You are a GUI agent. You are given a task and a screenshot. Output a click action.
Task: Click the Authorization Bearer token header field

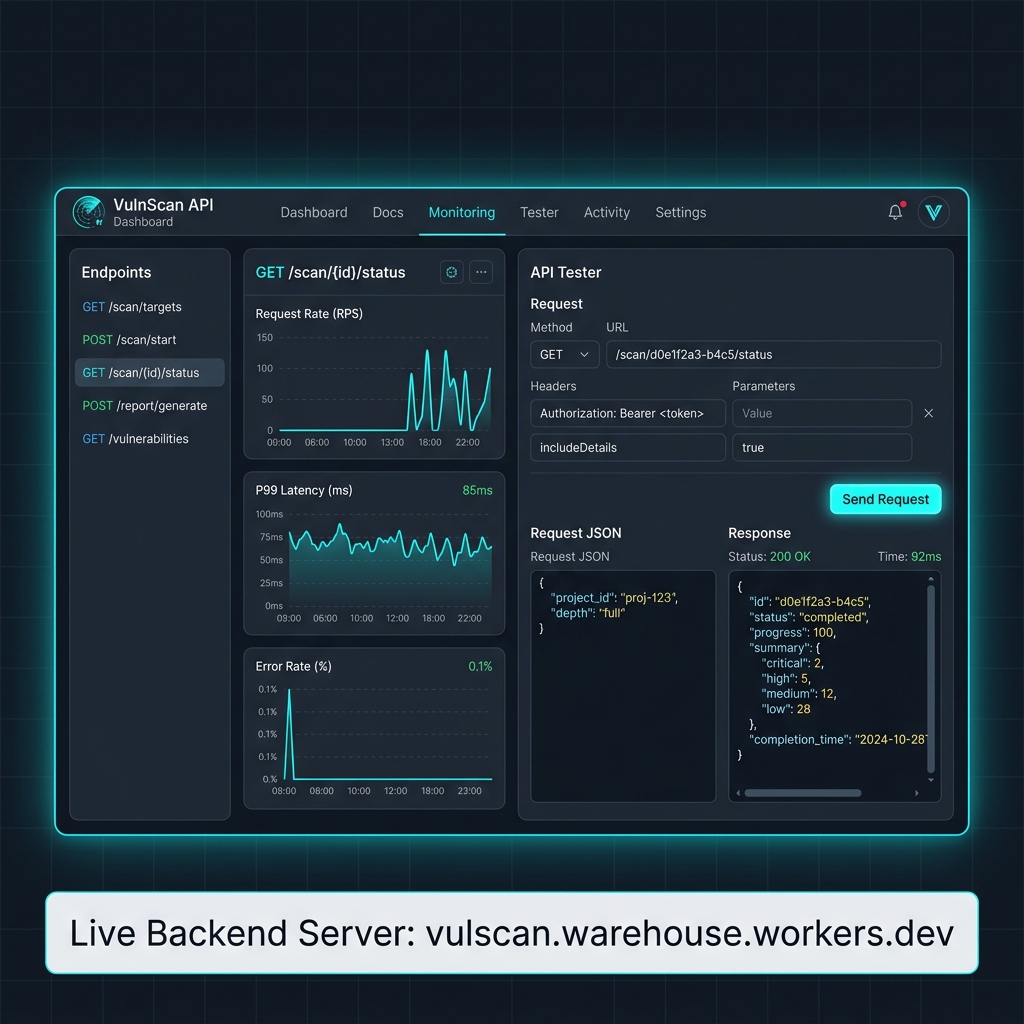tap(628, 413)
